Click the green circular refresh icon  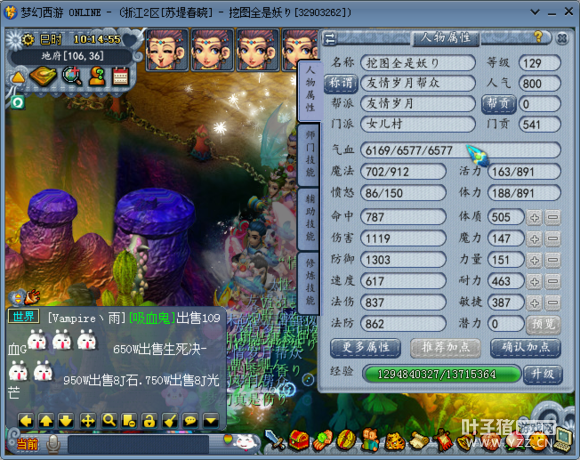[x=18, y=102]
